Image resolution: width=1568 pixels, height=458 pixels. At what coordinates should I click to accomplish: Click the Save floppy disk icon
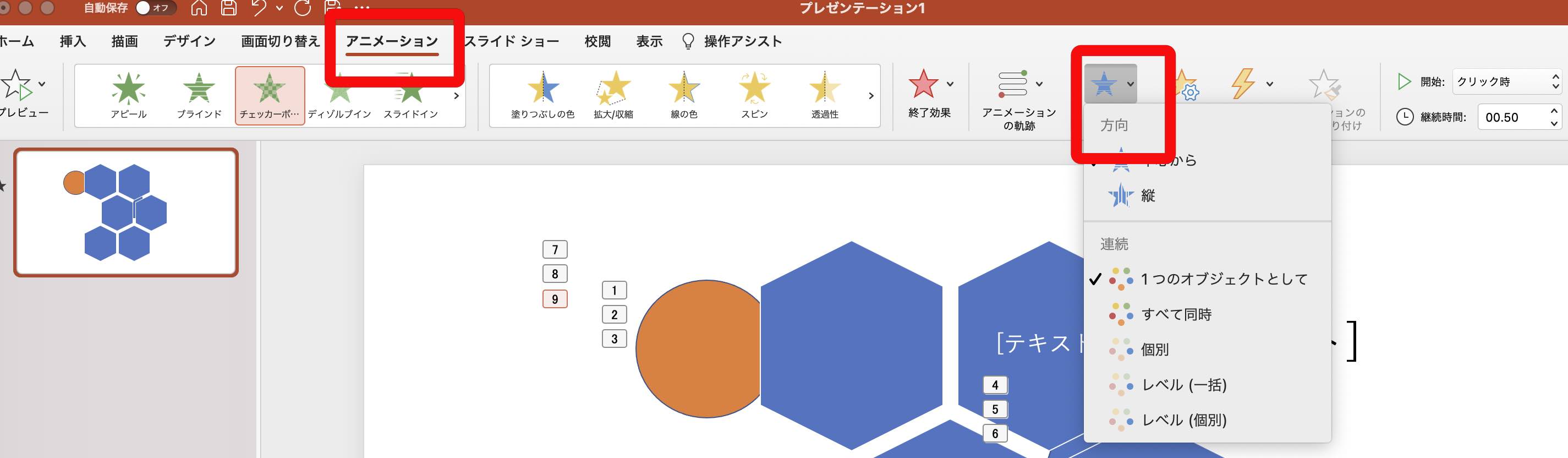pos(229,8)
